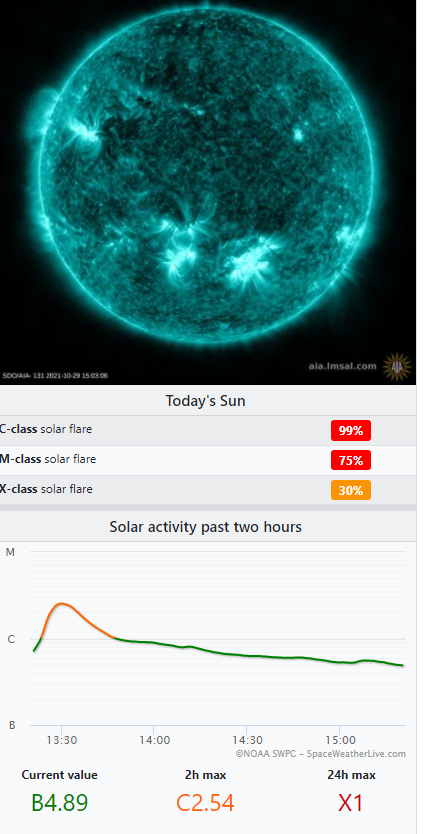Select the X-class solar flare row
This screenshot has width=430, height=834.
click(208, 490)
